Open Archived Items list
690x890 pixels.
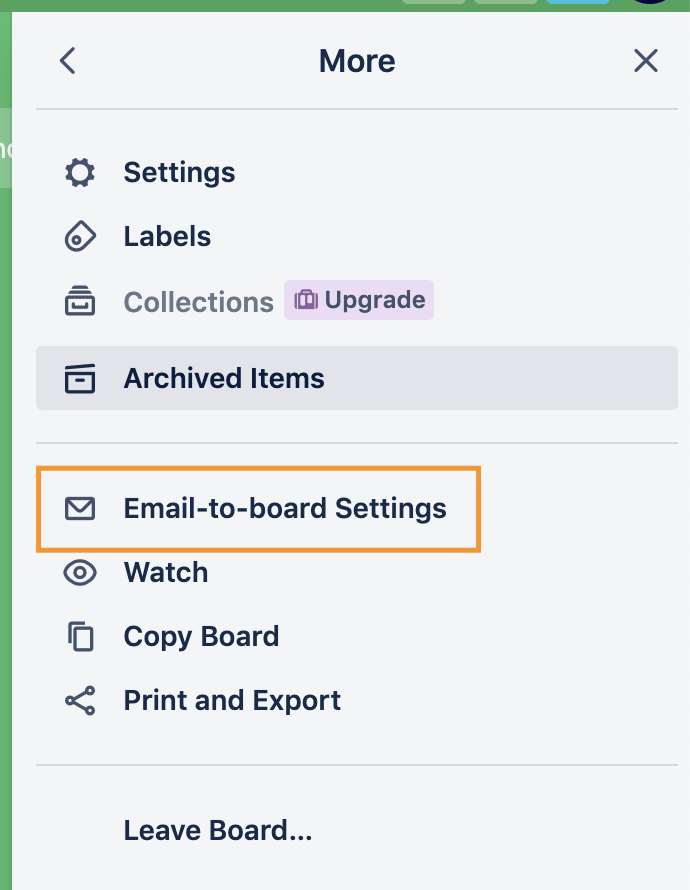coord(224,379)
